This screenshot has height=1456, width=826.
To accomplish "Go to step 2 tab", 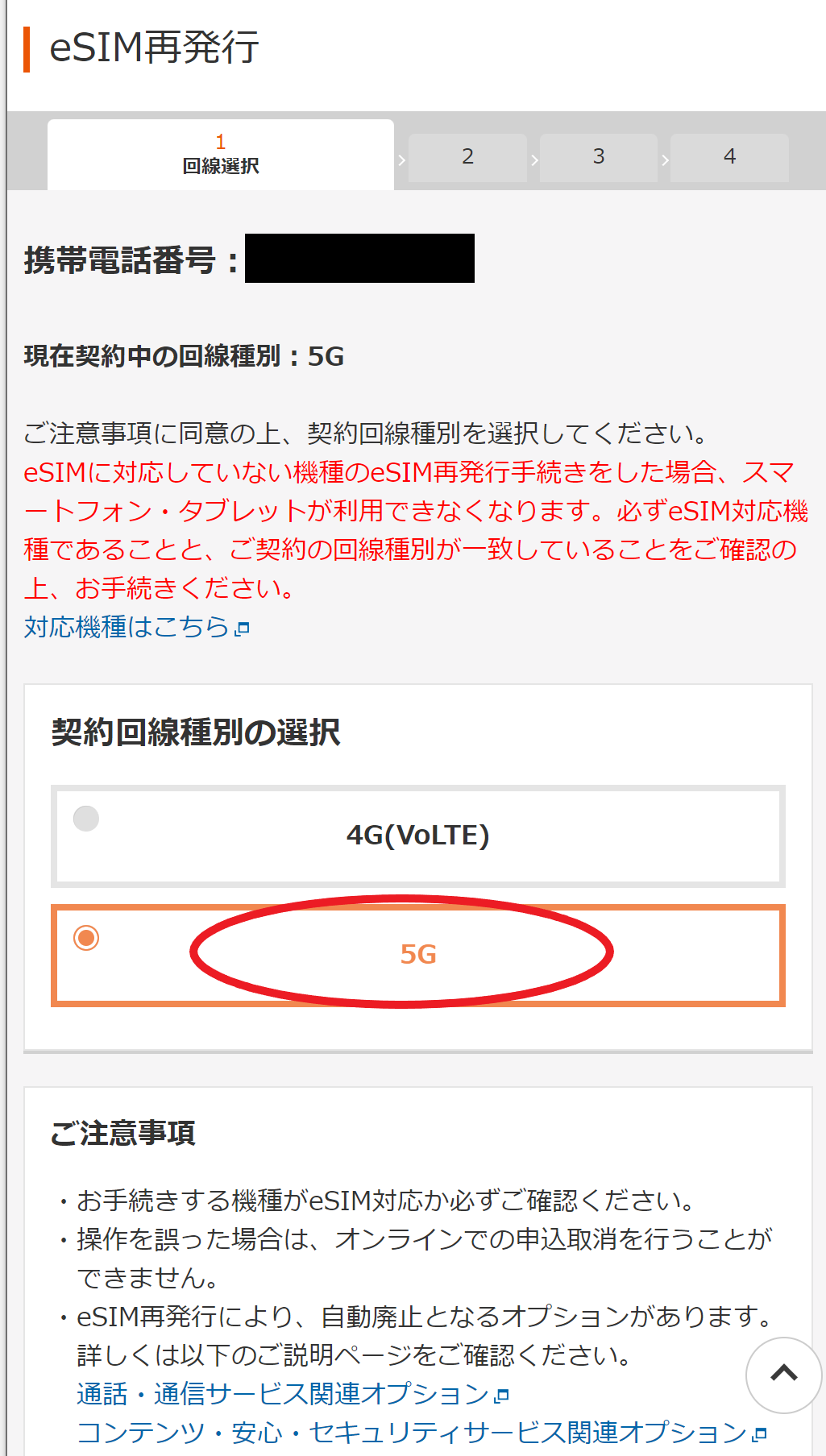I will tap(467, 157).
